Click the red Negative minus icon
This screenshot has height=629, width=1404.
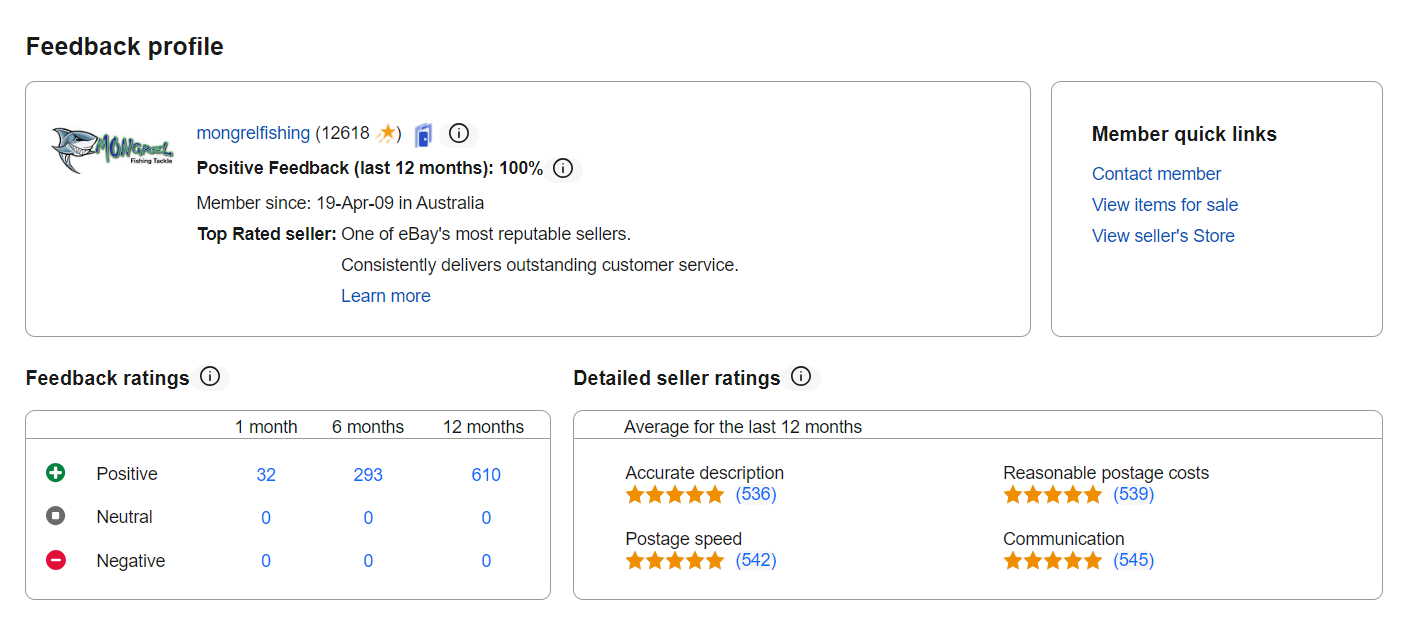[56, 560]
